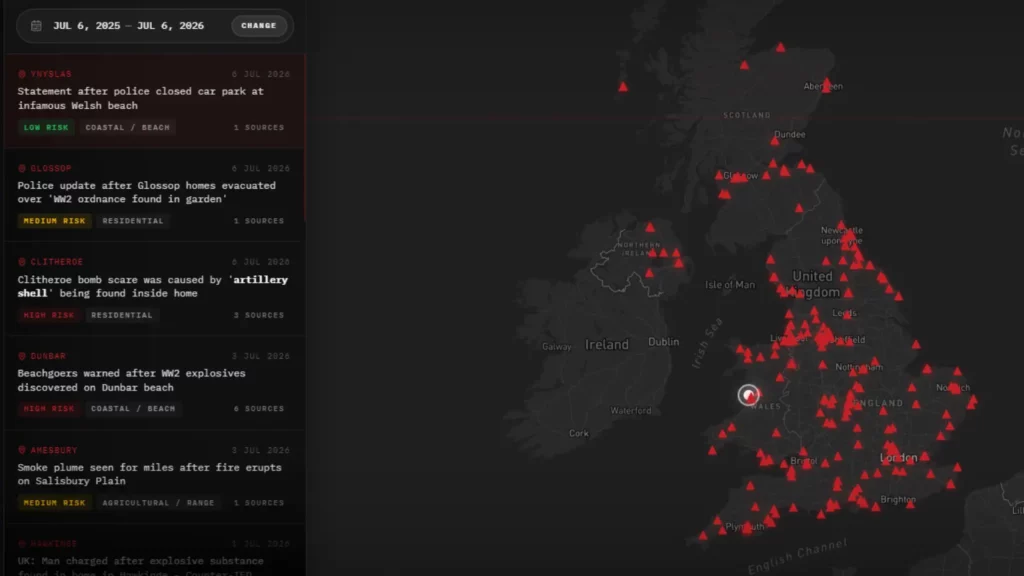Click the red marker near Aberdeen
The height and width of the screenshot is (576, 1024).
[x=827, y=84]
